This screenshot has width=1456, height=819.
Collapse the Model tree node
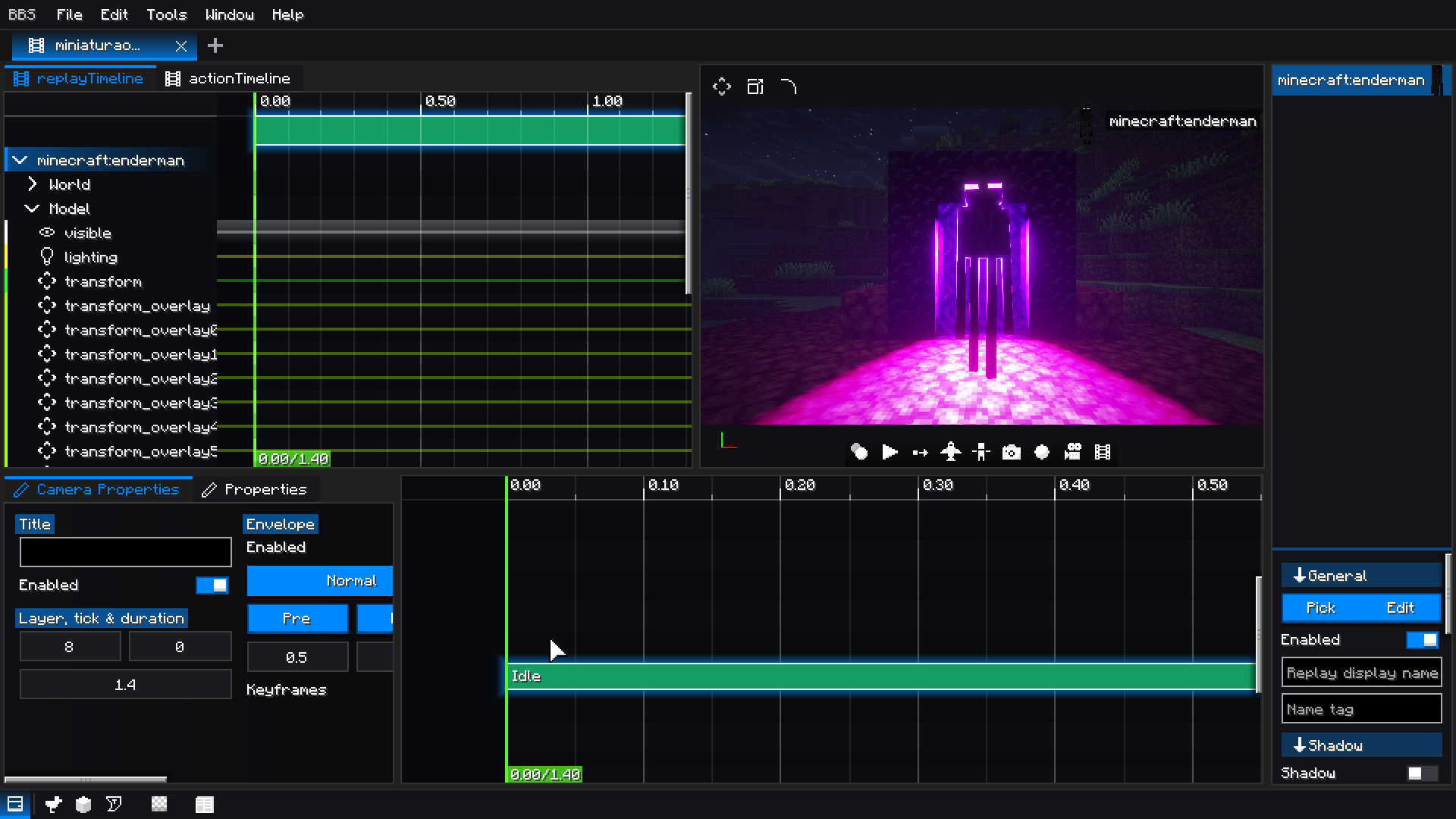coord(33,209)
